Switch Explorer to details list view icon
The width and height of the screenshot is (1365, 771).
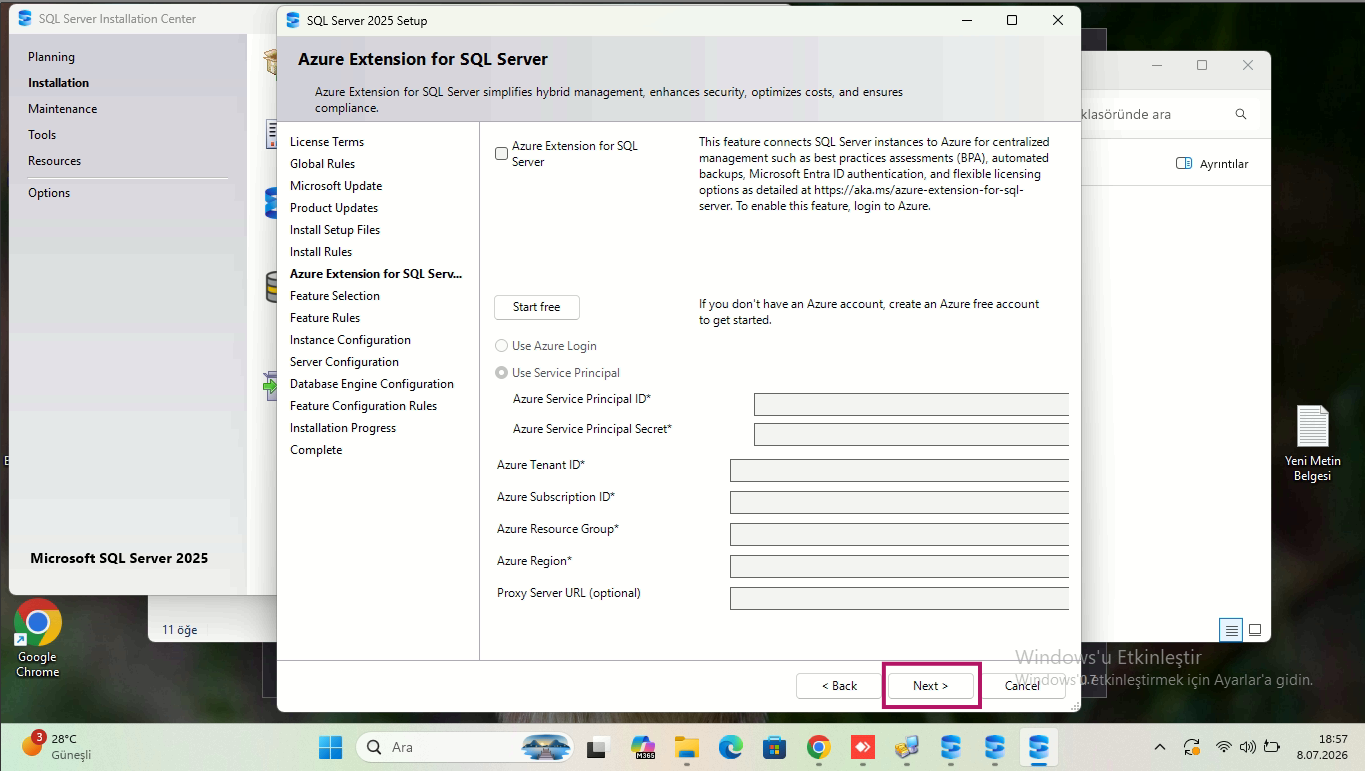pyautogui.click(x=1231, y=630)
